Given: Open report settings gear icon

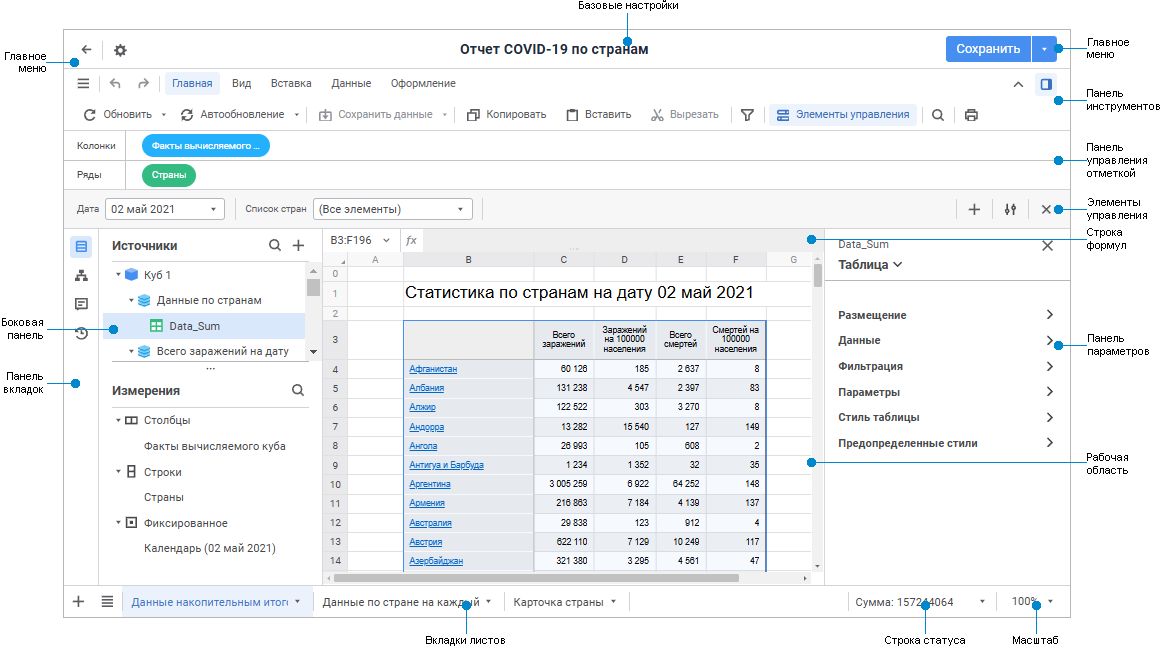Looking at the screenshot, I should 120,50.
